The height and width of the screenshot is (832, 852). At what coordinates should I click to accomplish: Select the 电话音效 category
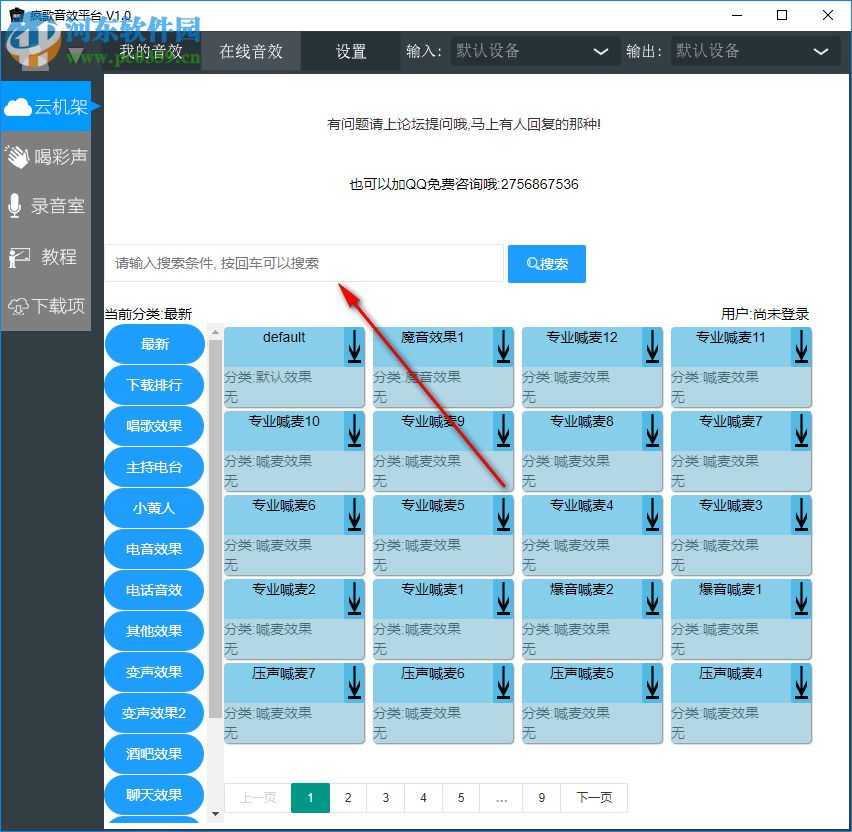[154, 590]
